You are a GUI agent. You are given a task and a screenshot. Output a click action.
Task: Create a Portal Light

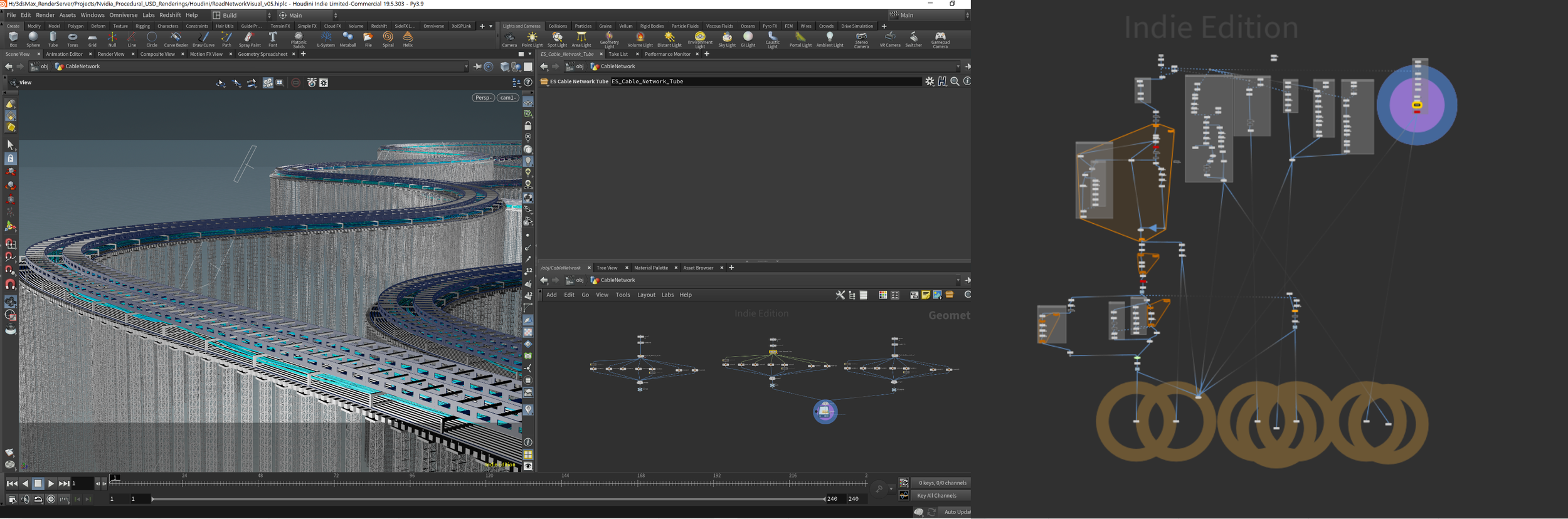800,39
